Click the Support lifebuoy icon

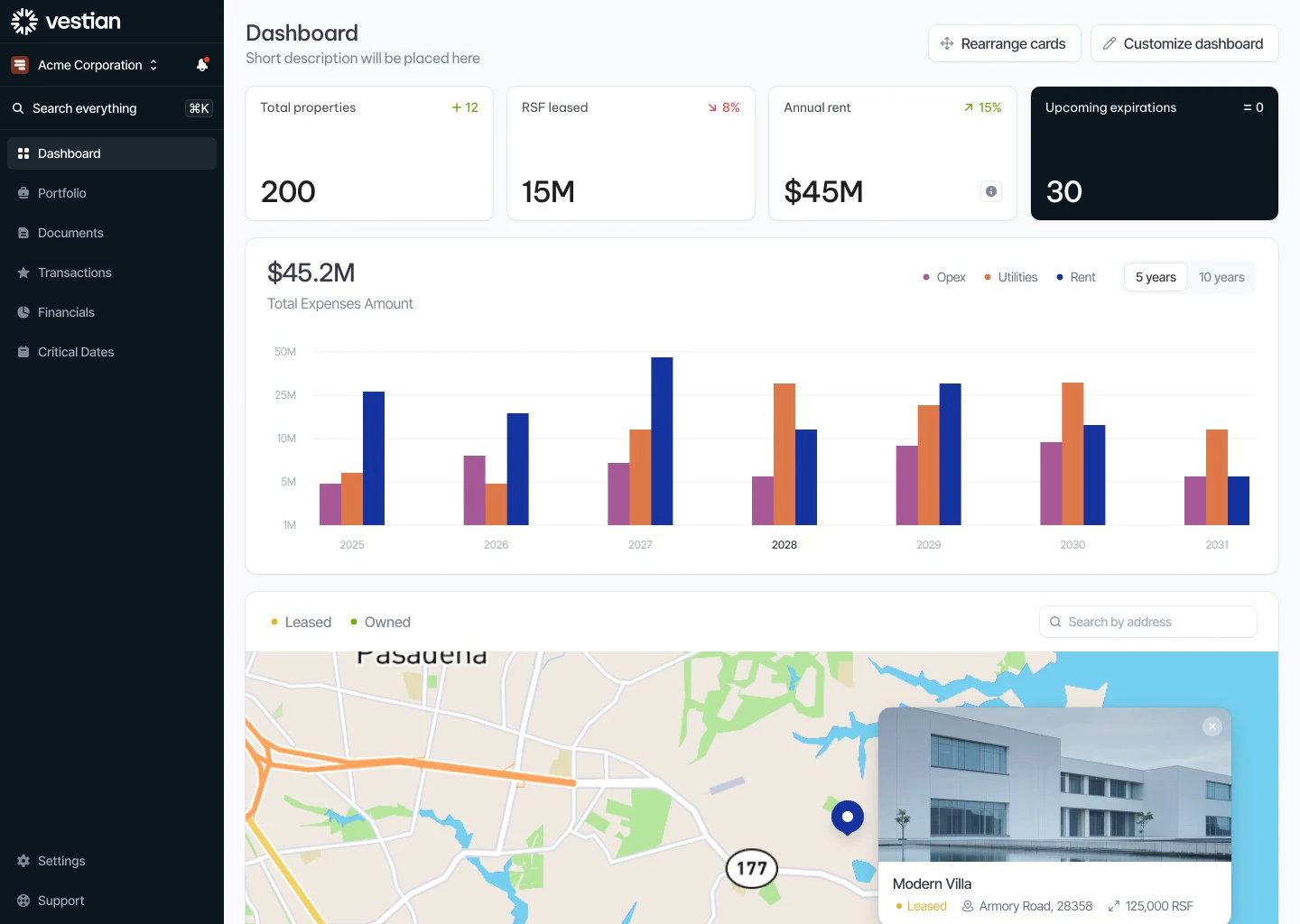23,901
